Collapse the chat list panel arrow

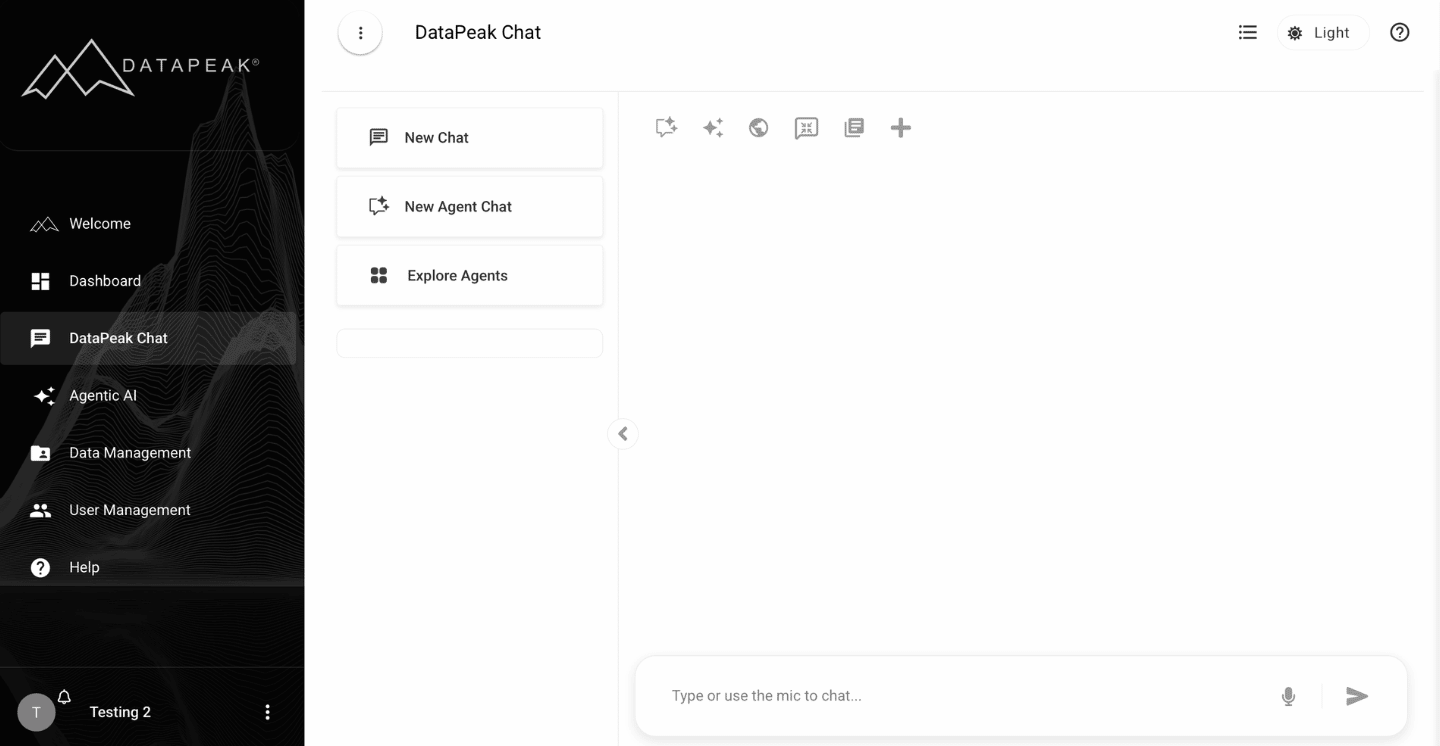(623, 433)
